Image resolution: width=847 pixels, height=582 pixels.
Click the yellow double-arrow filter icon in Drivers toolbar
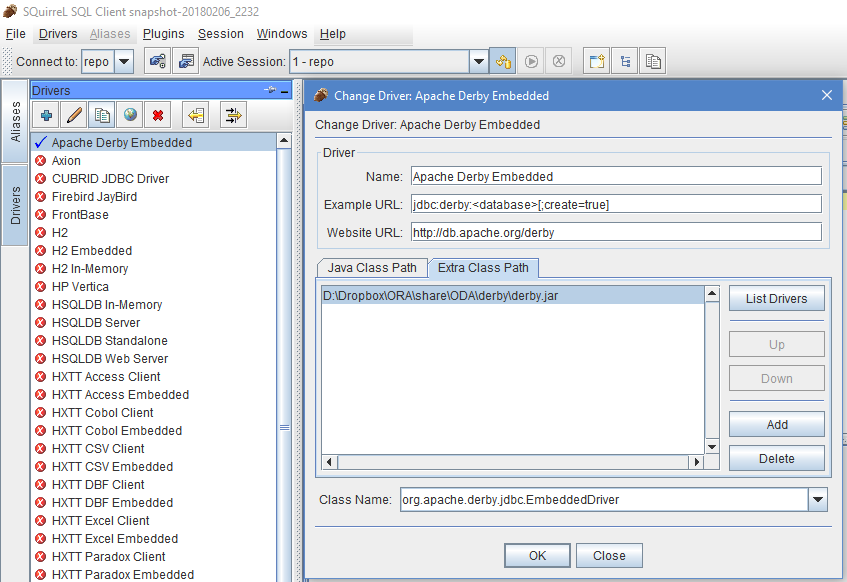pyautogui.click(x=233, y=115)
